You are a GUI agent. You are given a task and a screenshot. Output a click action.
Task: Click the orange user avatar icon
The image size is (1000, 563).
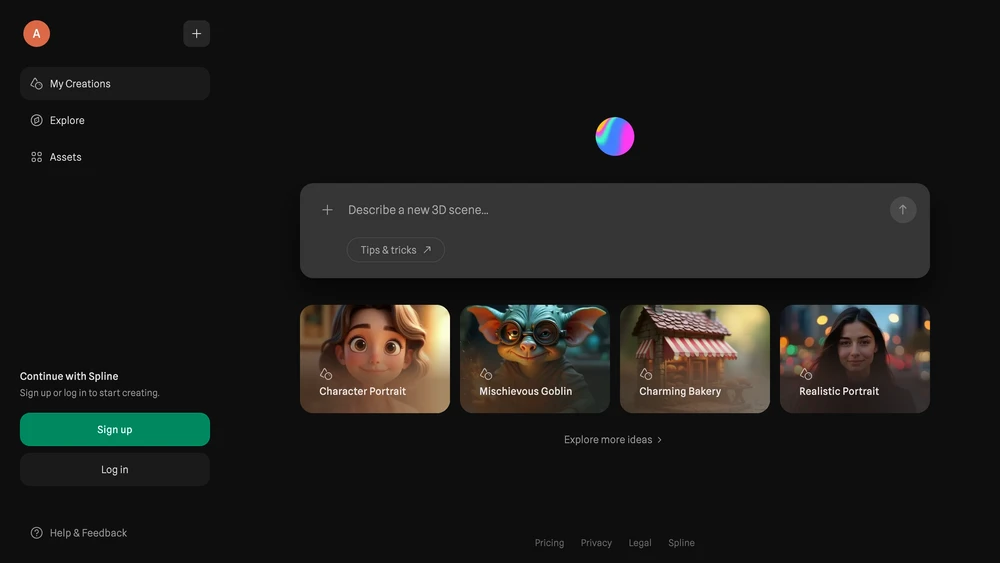(x=36, y=33)
